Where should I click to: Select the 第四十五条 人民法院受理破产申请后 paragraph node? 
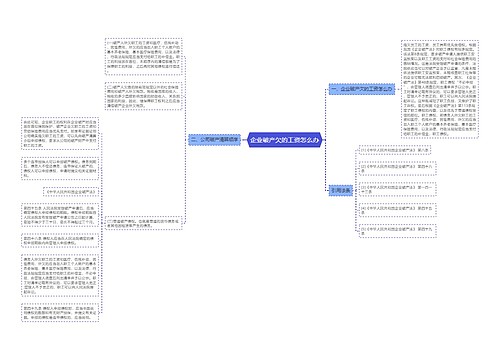(x=60, y=215)
